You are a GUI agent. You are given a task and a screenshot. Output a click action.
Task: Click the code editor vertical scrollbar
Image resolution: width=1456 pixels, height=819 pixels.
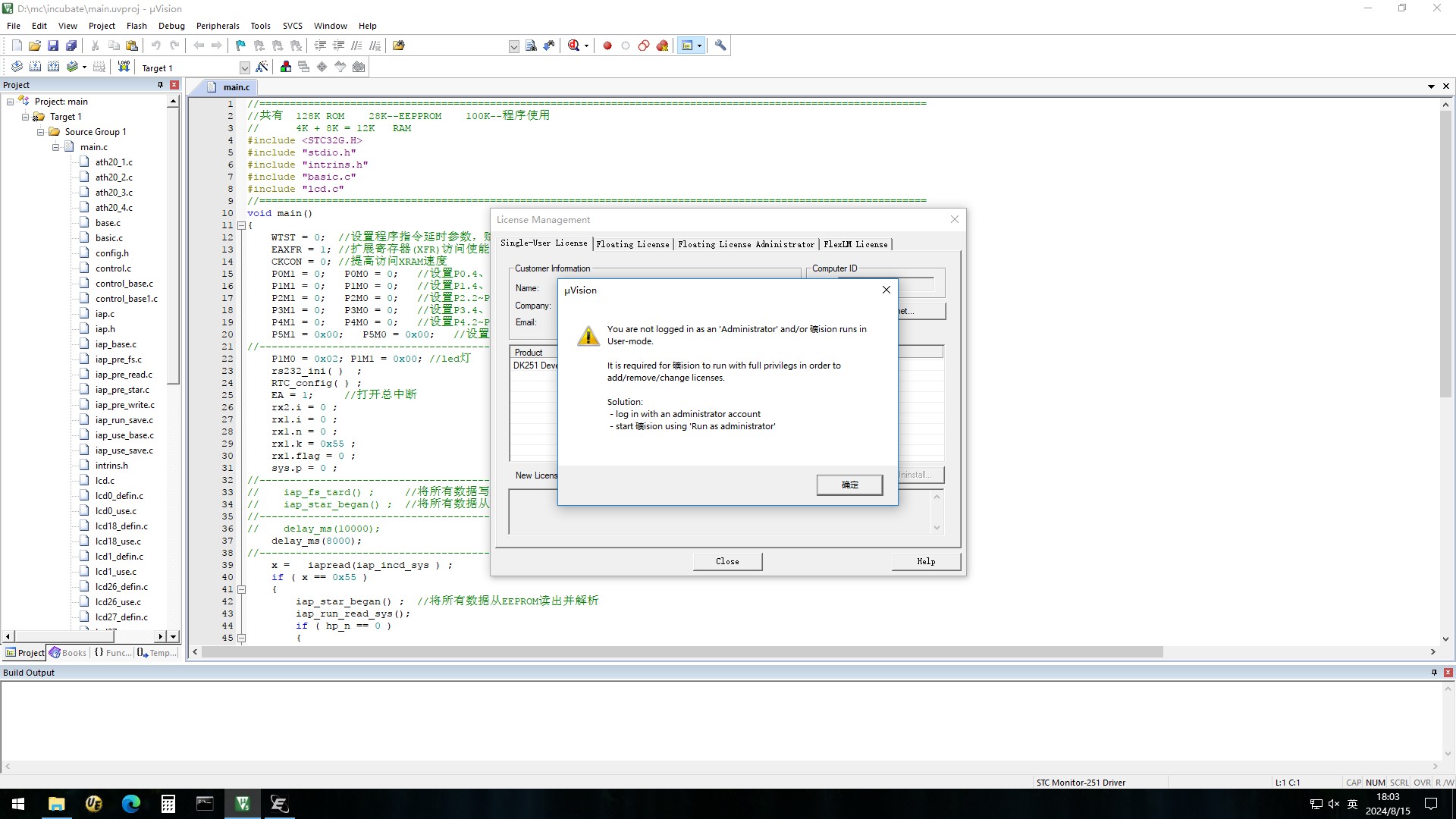[1445, 254]
